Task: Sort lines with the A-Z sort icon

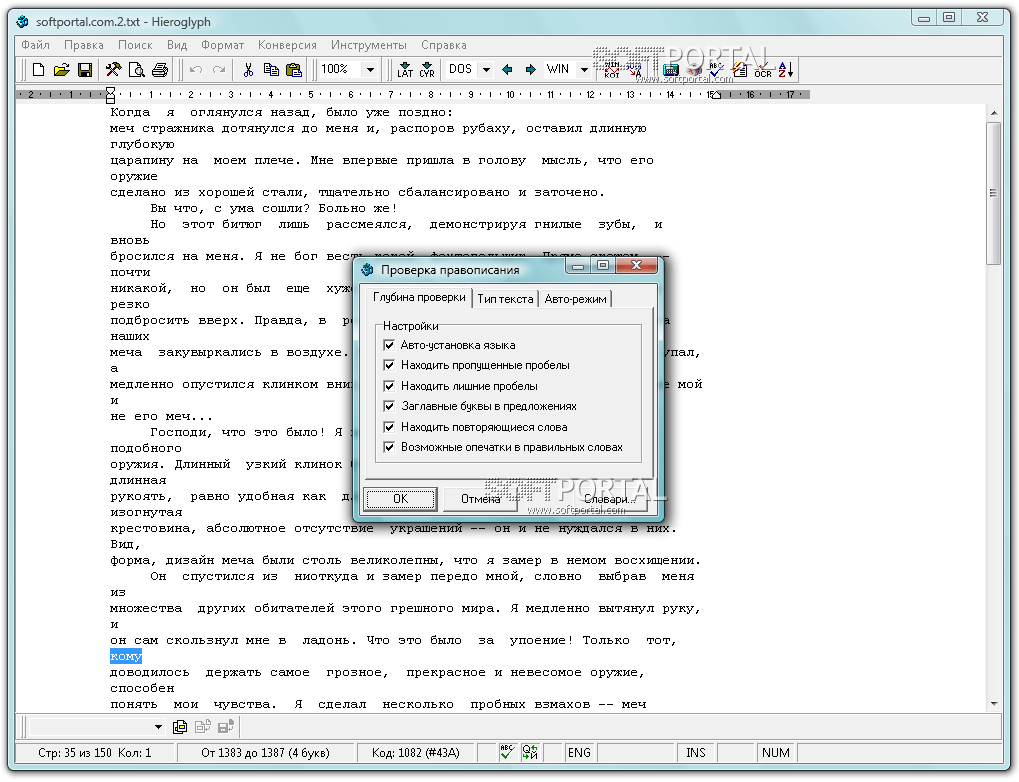Action: pyautogui.click(x=786, y=70)
